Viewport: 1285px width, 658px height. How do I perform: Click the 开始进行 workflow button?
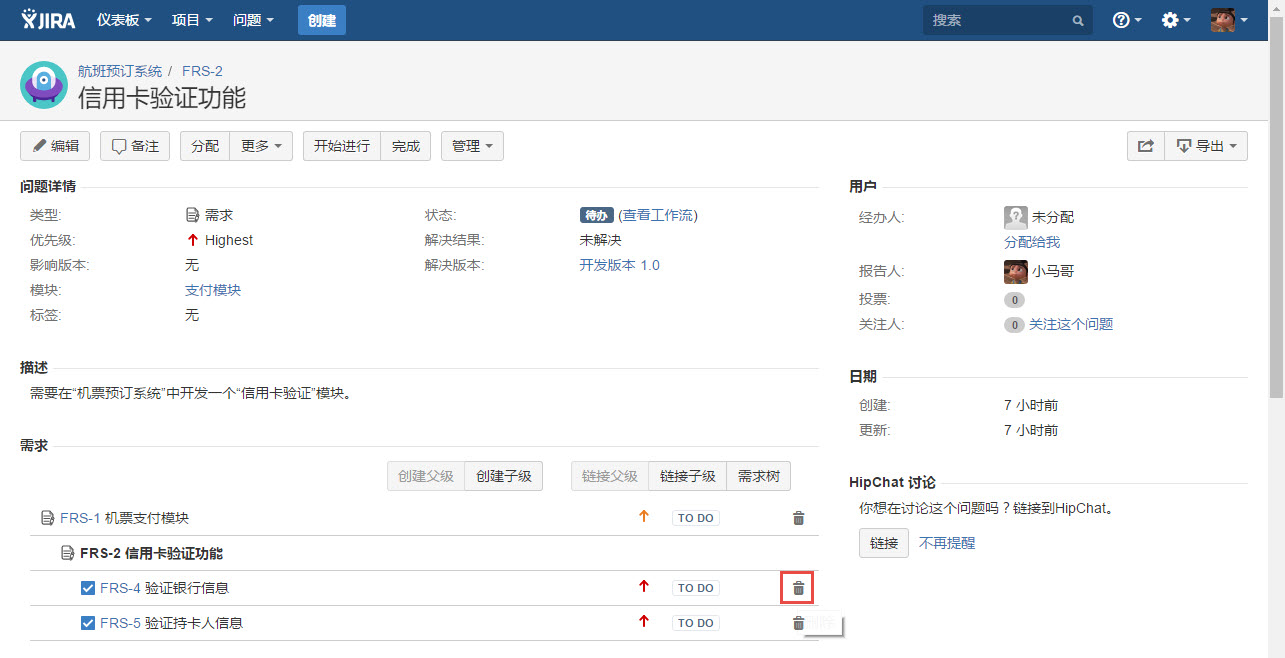(342, 146)
